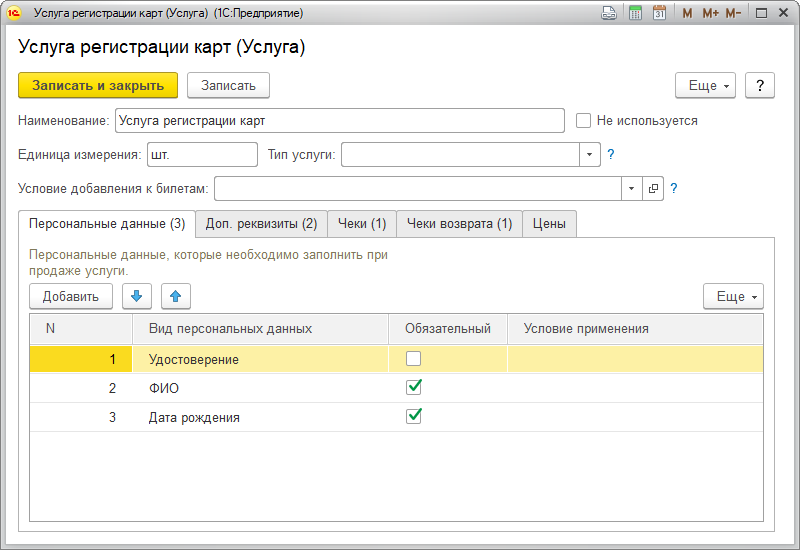Click the M- memory subtract button
800x550 pixels.
point(733,13)
